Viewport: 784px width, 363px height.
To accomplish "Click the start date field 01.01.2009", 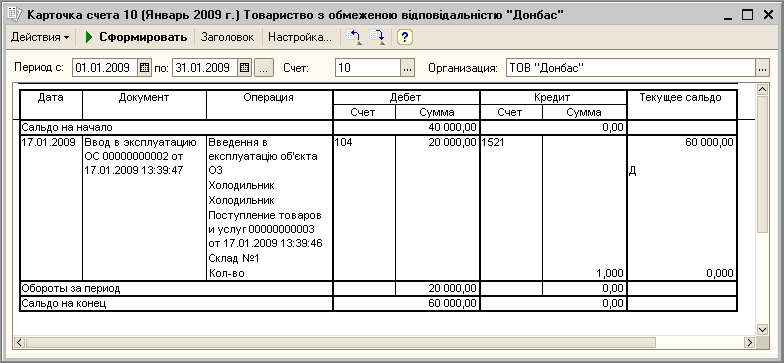I will [x=105, y=68].
